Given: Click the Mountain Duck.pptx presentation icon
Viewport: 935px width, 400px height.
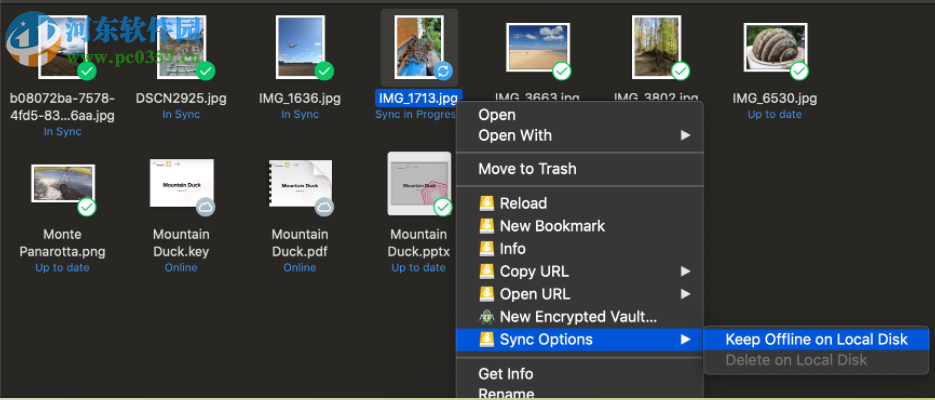Looking at the screenshot, I should point(418,183).
